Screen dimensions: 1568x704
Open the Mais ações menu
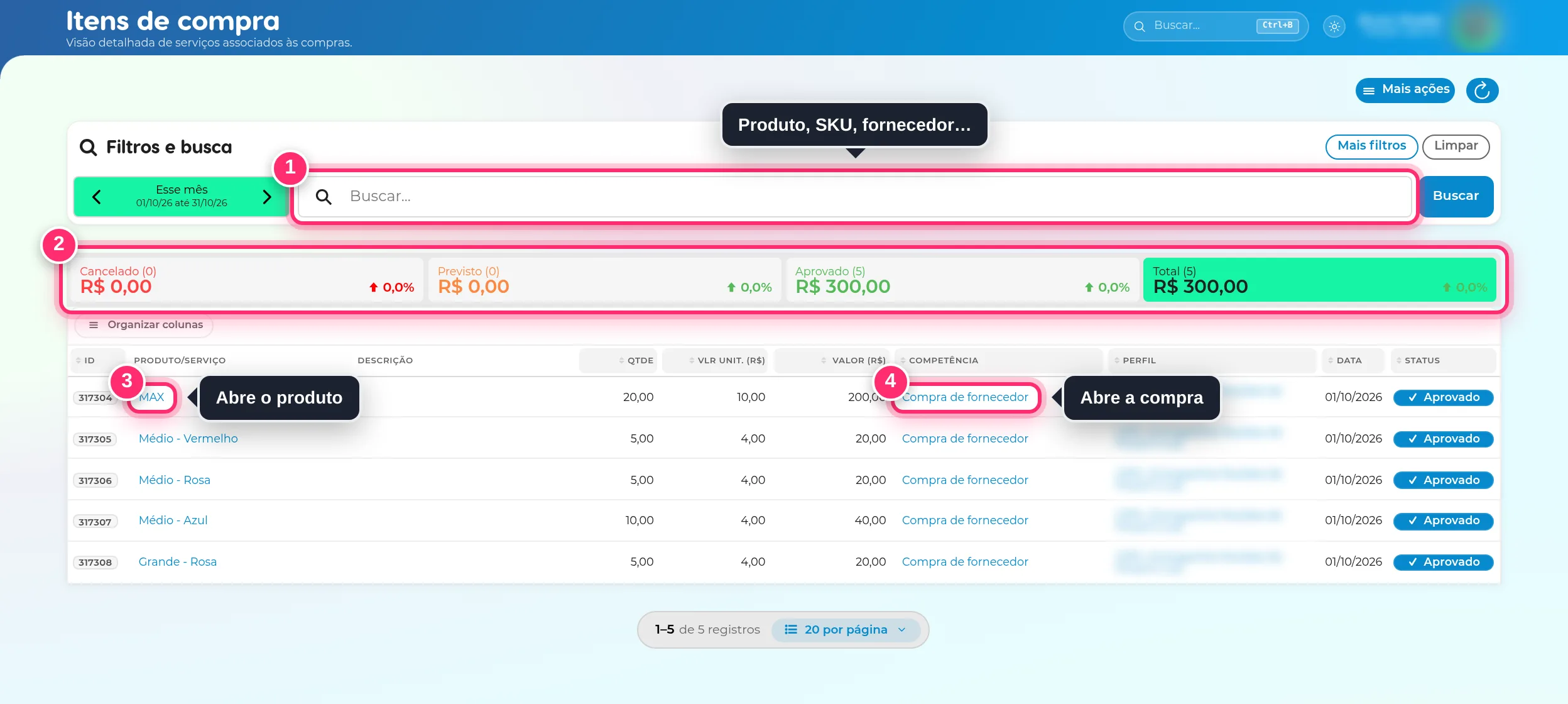(x=1405, y=90)
